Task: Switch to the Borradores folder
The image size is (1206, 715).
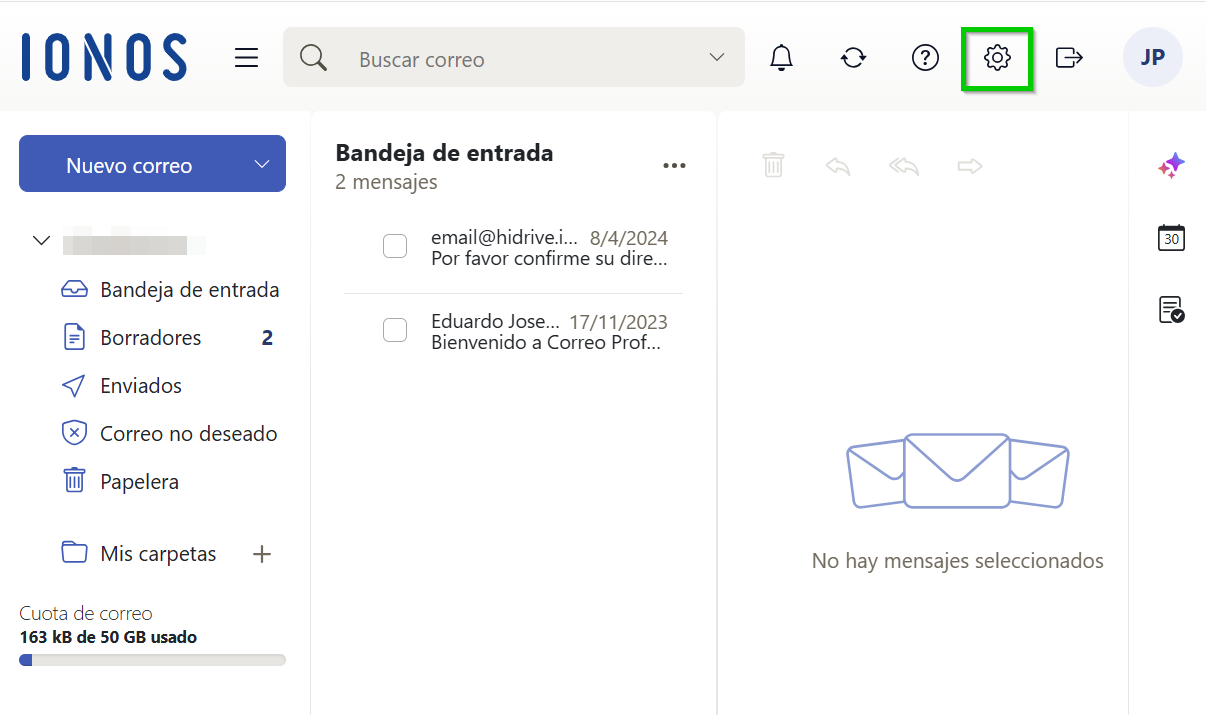Action: 150,337
